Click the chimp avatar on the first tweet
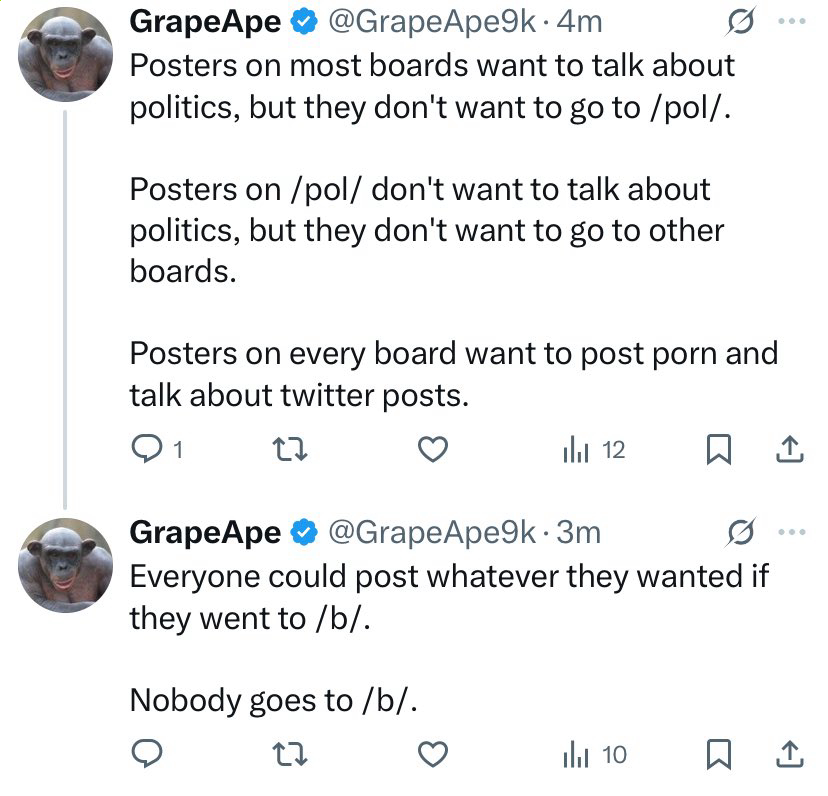This screenshot has height=796, width=828. (x=65, y=54)
